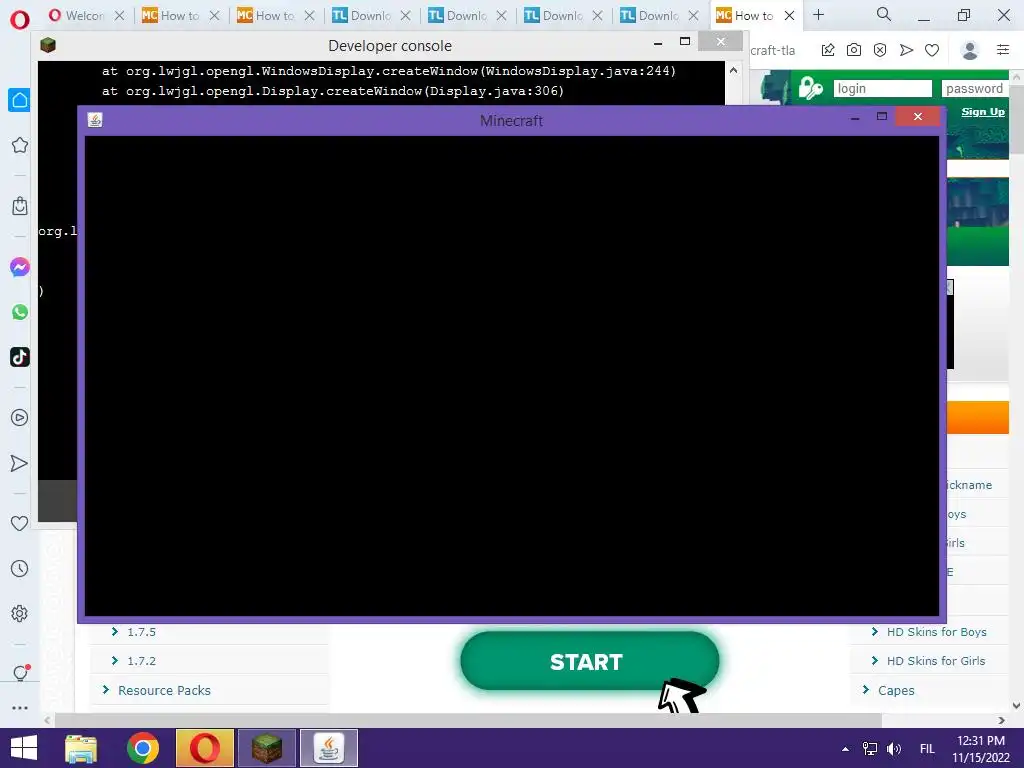Open HD Skins for Girls link
1024x768 pixels.
(935, 661)
